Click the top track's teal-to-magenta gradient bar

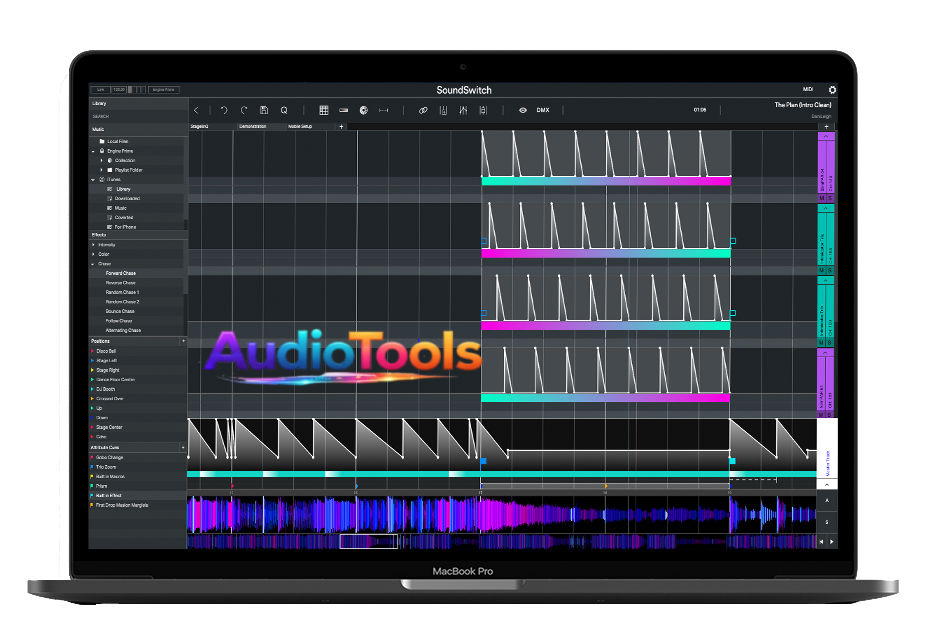click(606, 181)
